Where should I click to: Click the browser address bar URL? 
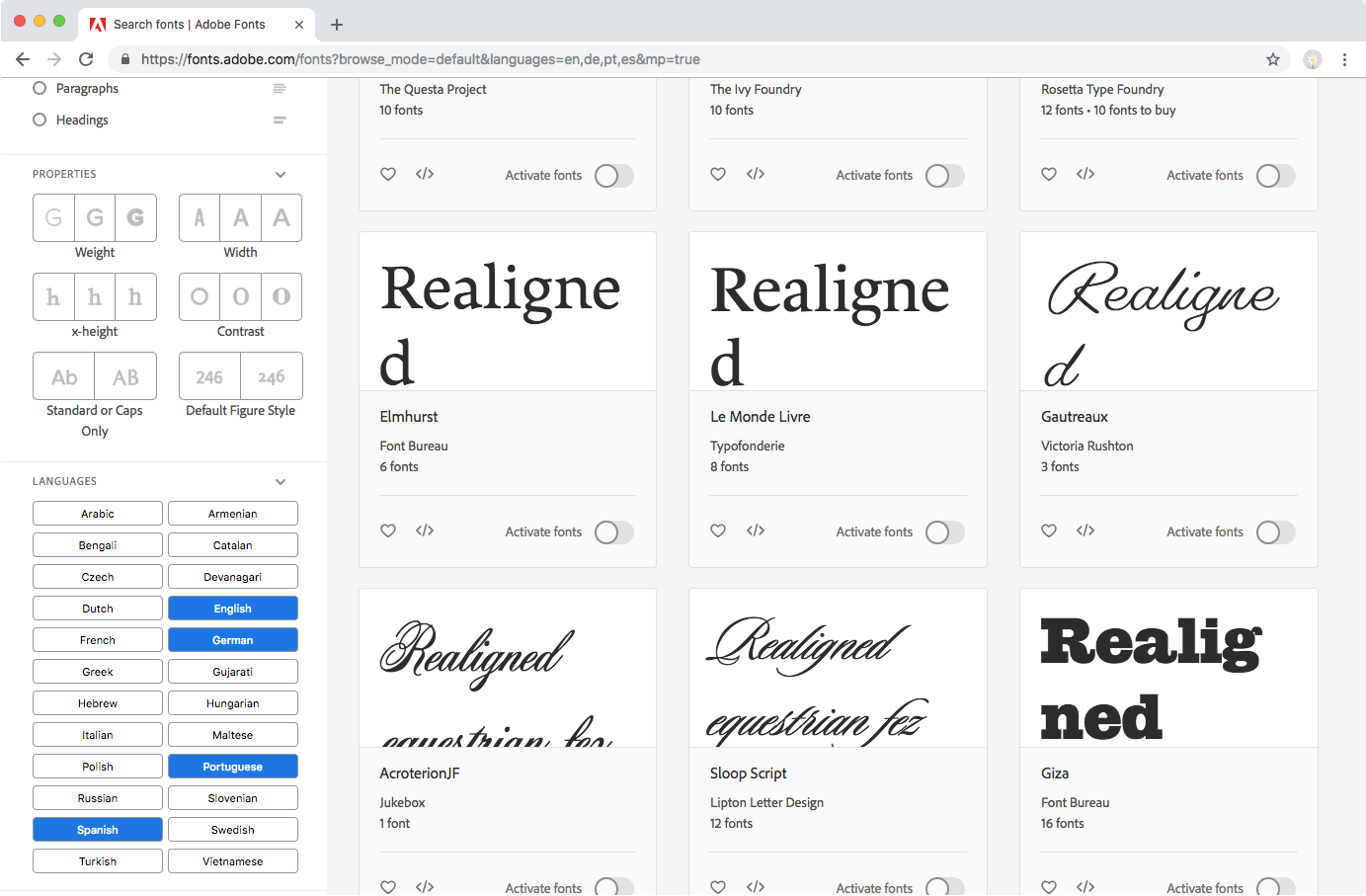(421, 59)
